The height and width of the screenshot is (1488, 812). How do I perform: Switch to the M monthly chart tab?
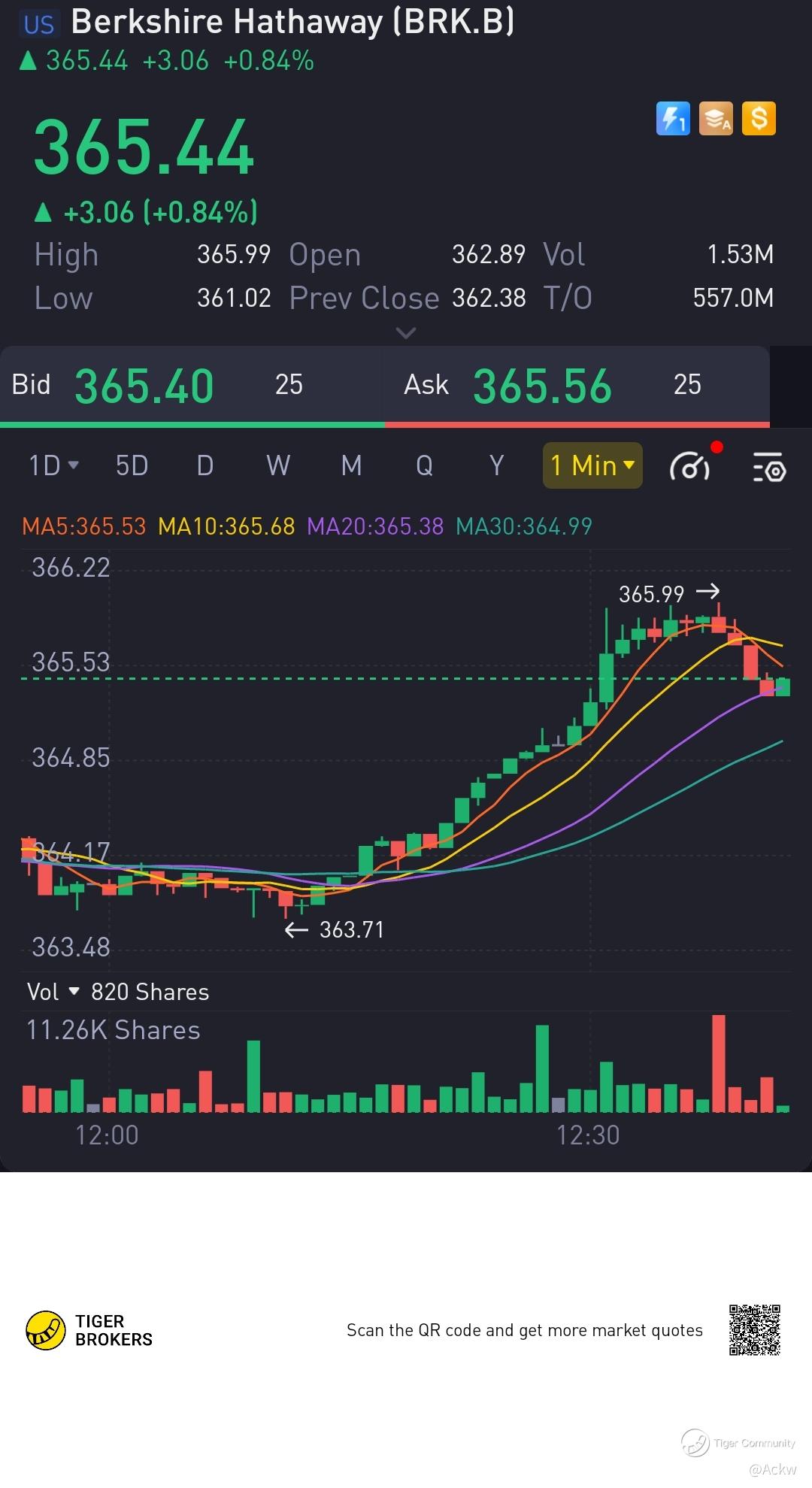(351, 465)
